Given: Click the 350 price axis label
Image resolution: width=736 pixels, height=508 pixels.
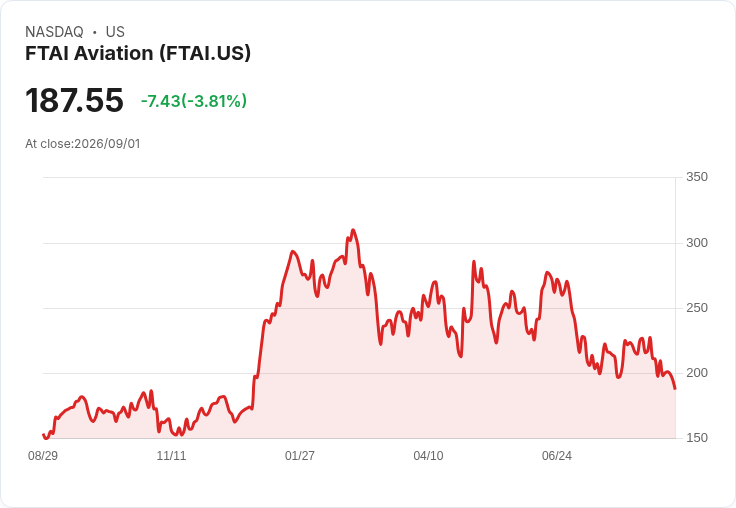Looking at the screenshot, I should coord(697,177).
